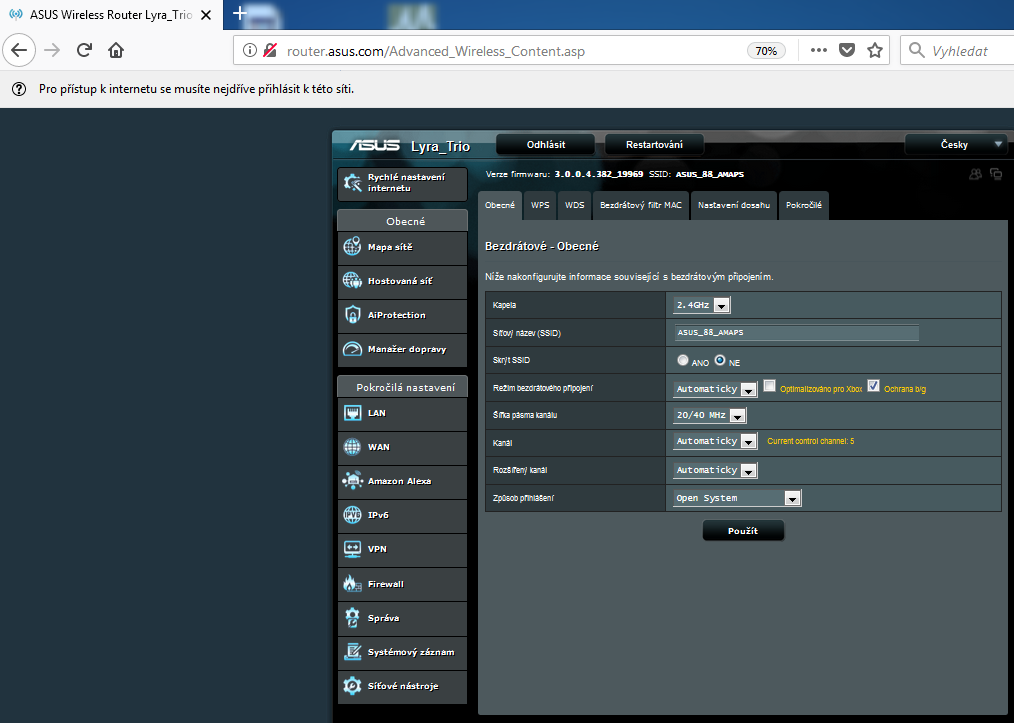Open the Česky language dropdown
The height and width of the screenshot is (723, 1014).
(957, 144)
